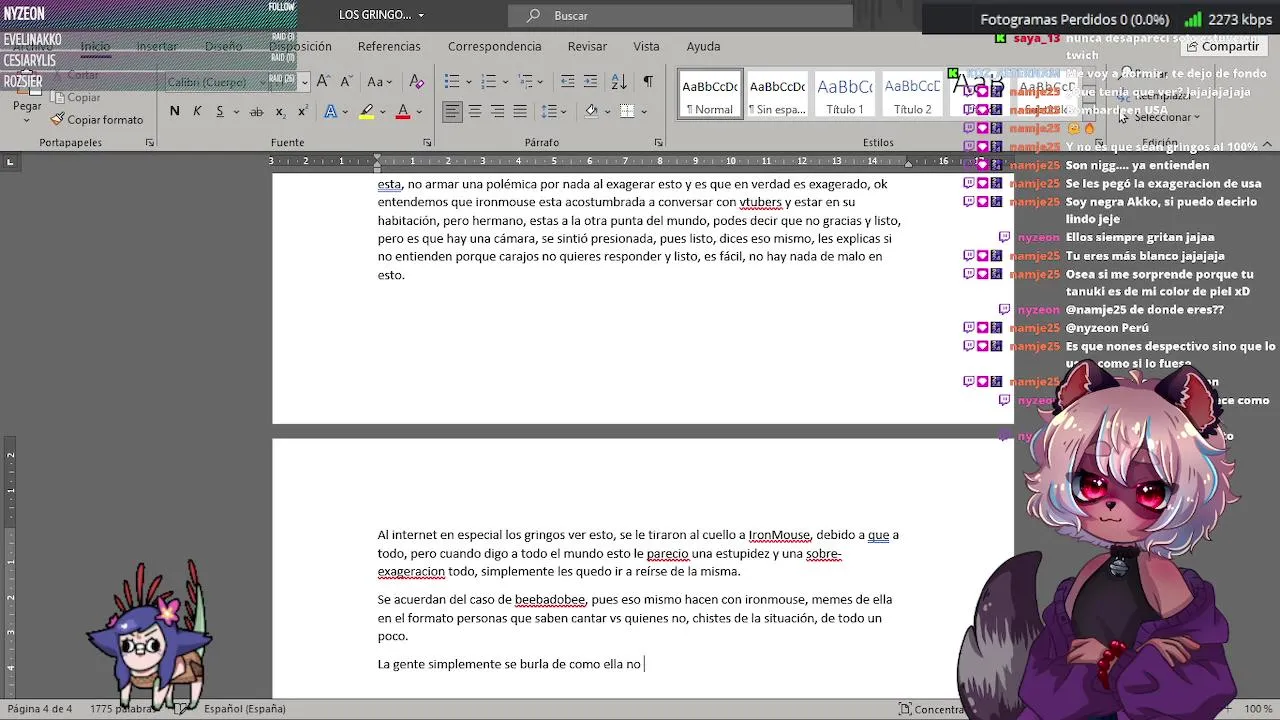Apply the Título 1 style
Image resolution: width=1280 pixels, height=720 pixels.
coord(845,94)
